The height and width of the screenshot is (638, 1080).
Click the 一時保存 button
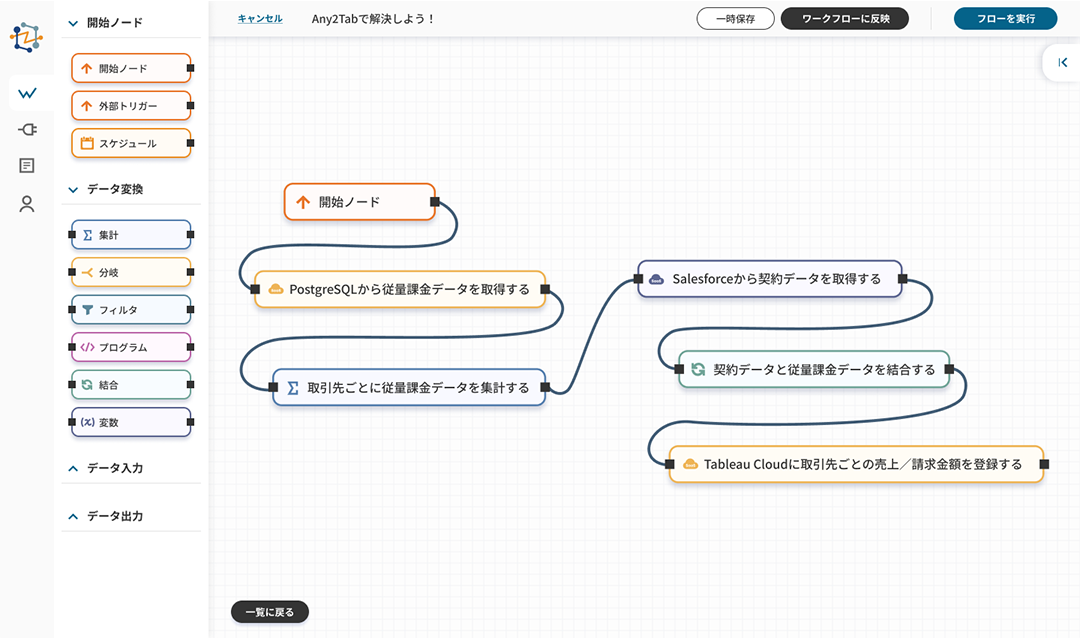(x=735, y=18)
